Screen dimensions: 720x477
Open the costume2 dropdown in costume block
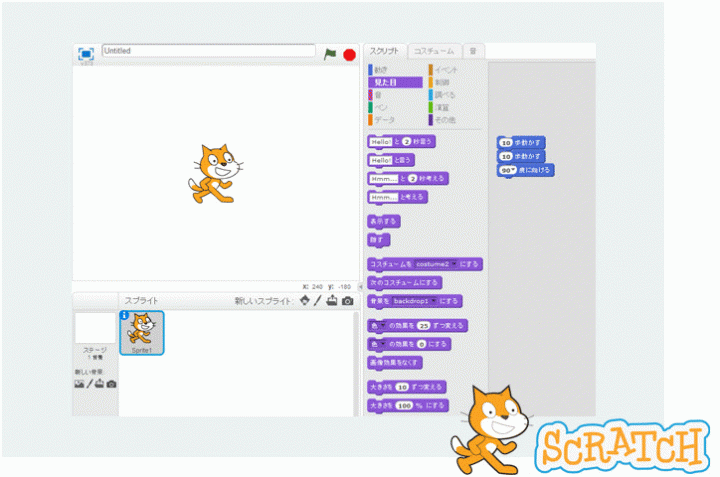click(x=454, y=264)
